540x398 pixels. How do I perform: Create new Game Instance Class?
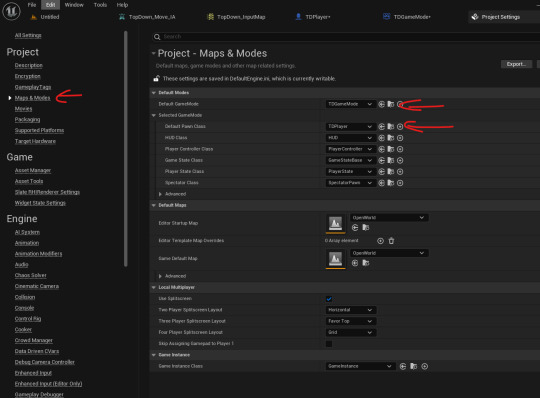[x=425, y=366]
